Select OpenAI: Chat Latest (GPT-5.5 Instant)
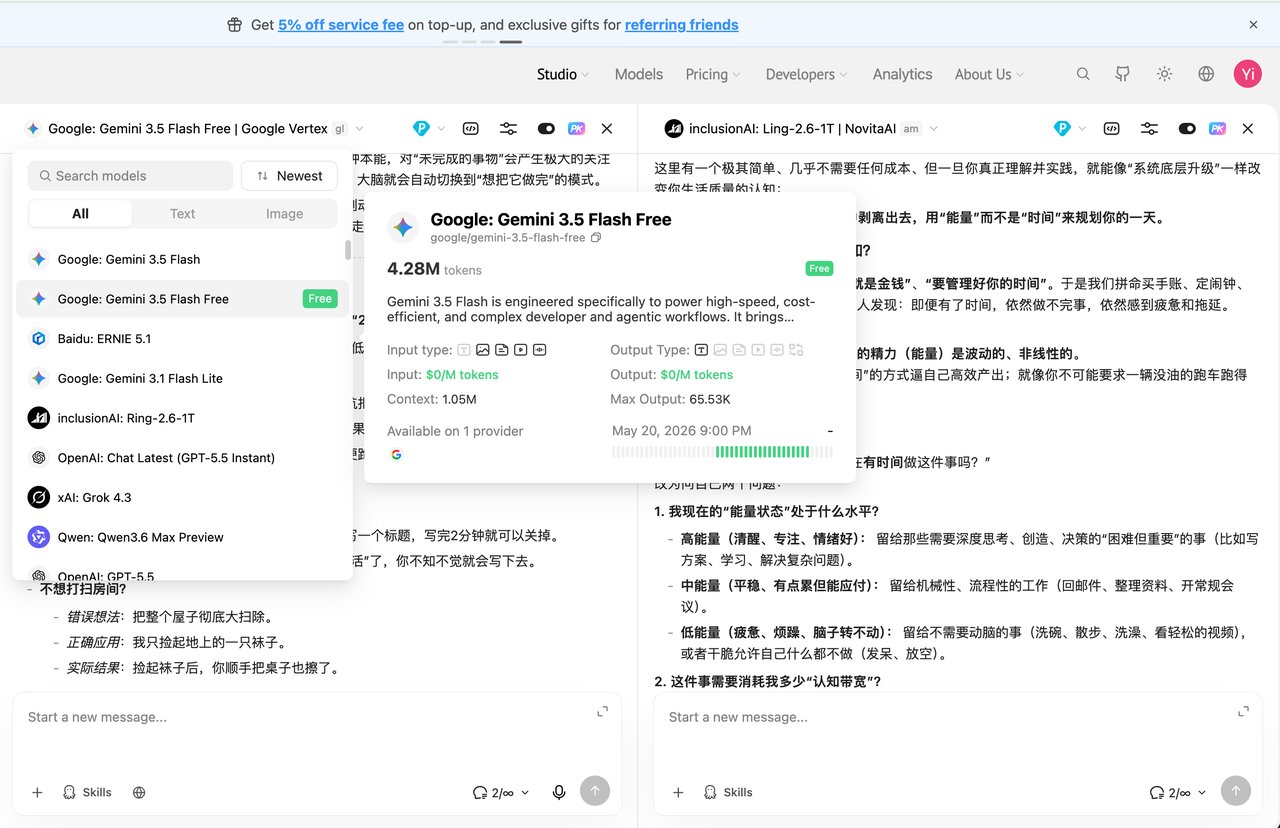 (x=181, y=458)
